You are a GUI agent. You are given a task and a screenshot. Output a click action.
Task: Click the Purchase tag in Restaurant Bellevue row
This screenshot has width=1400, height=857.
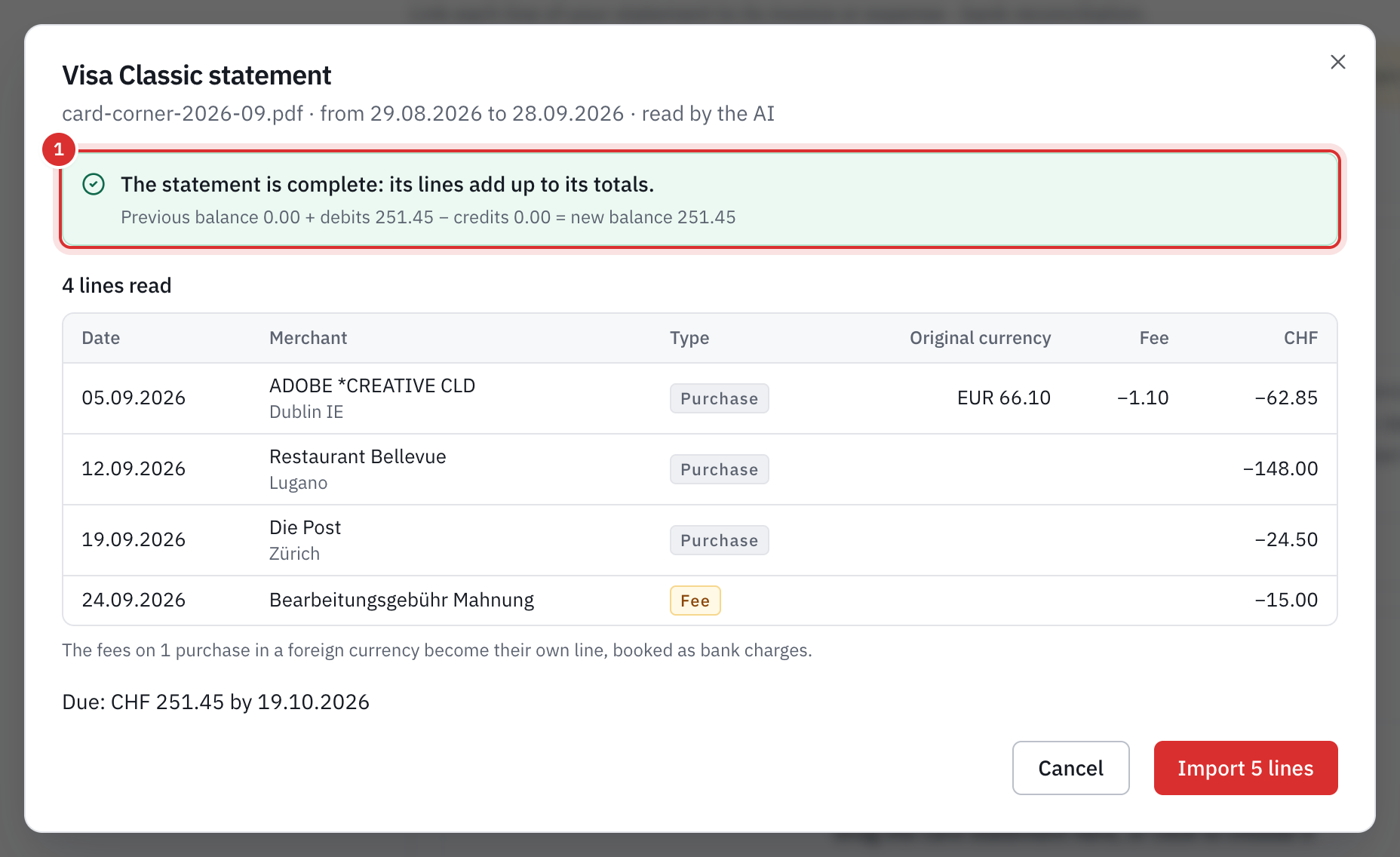pos(719,469)
